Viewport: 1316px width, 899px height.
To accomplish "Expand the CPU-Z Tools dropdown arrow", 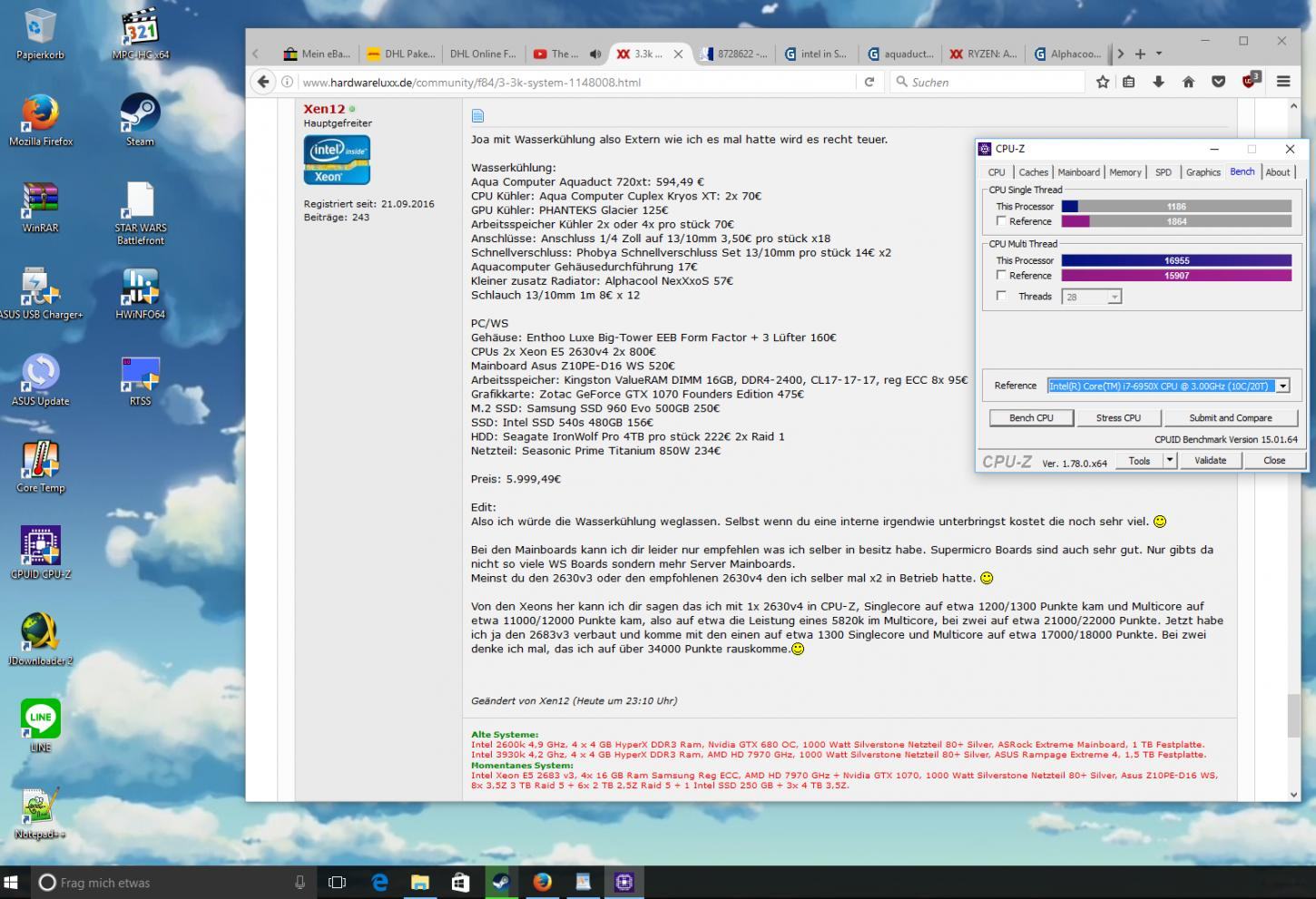I will (1170, 461).
